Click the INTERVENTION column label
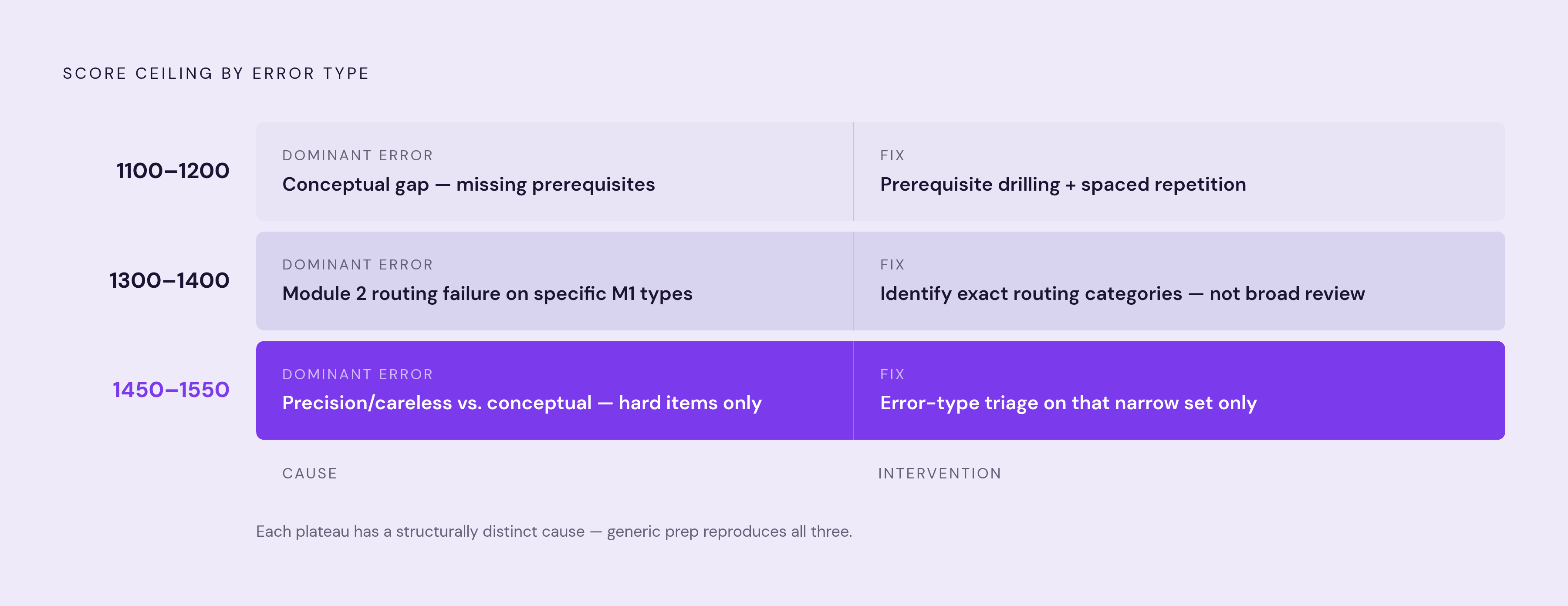1568x606 pixels. coord(940,473)
